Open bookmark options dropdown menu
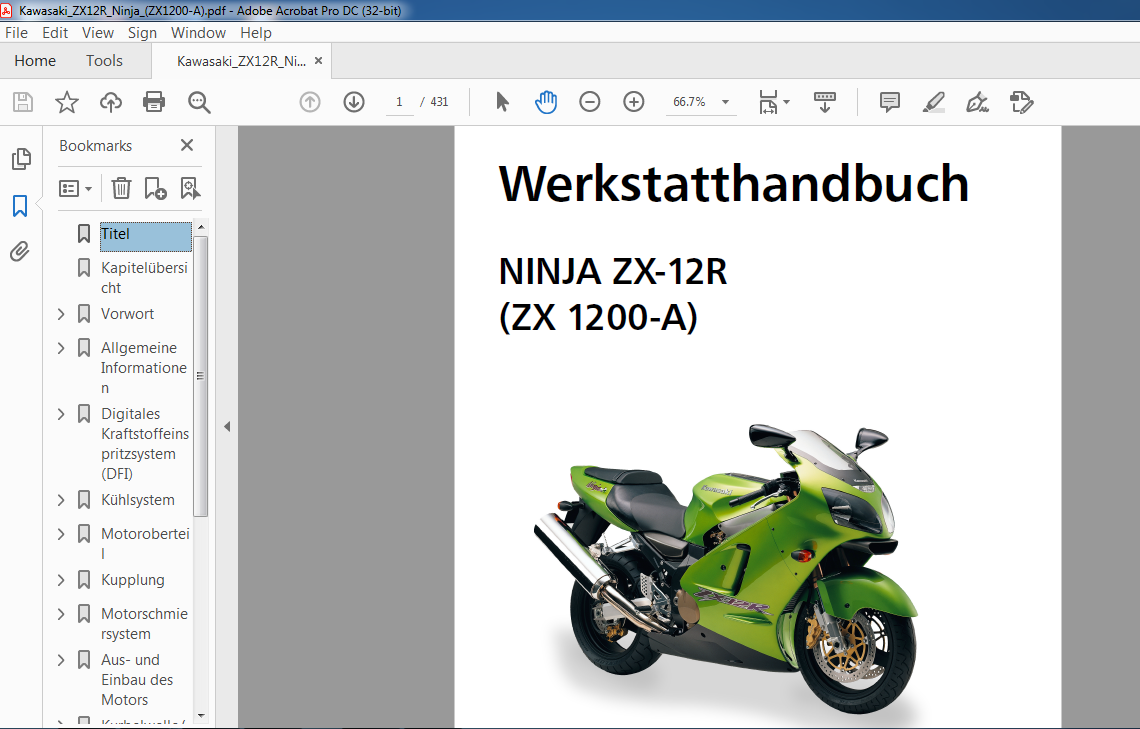The width and height of the screenshot is (1140, 729). click(76, 189)
